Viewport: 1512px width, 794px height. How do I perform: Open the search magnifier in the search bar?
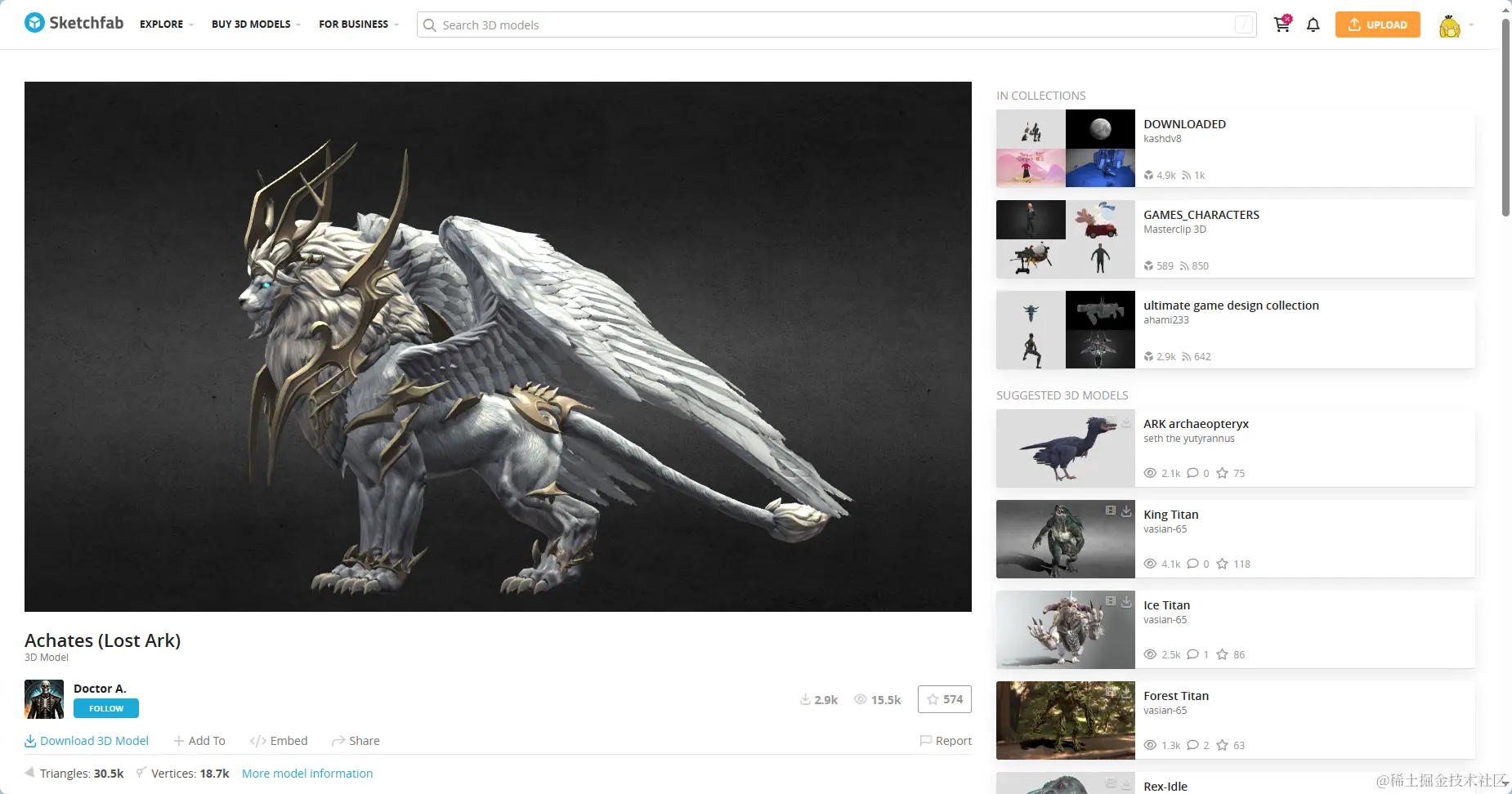click(x=429, y=25)
